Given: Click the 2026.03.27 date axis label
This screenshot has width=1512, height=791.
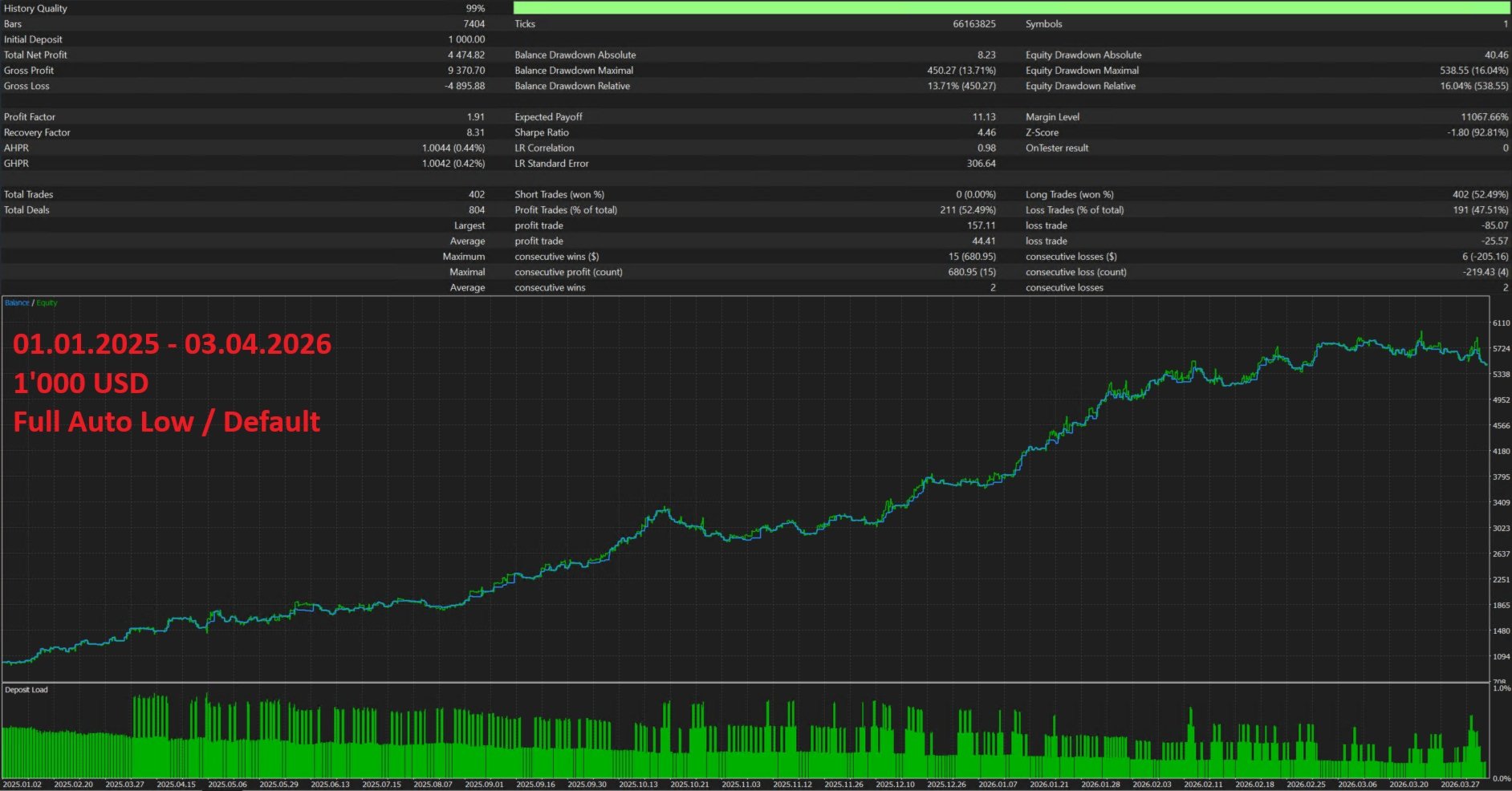Looking at the screenshot, I should click(x=1460, y=785).
